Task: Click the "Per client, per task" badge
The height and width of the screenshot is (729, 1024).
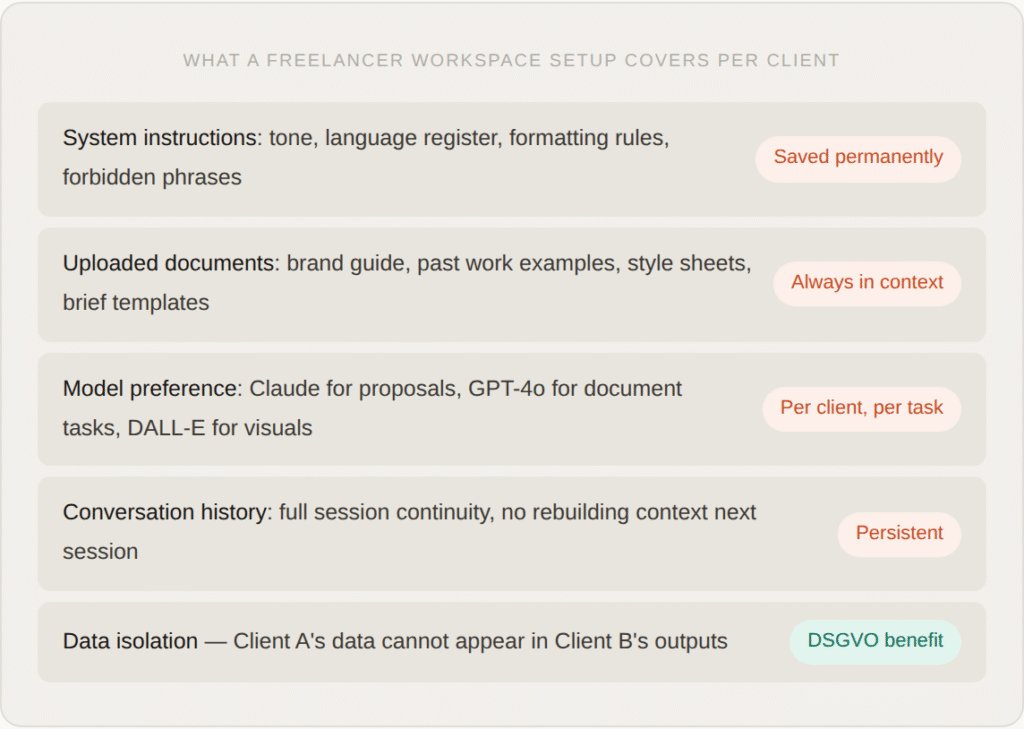Action: click(861, 408)
